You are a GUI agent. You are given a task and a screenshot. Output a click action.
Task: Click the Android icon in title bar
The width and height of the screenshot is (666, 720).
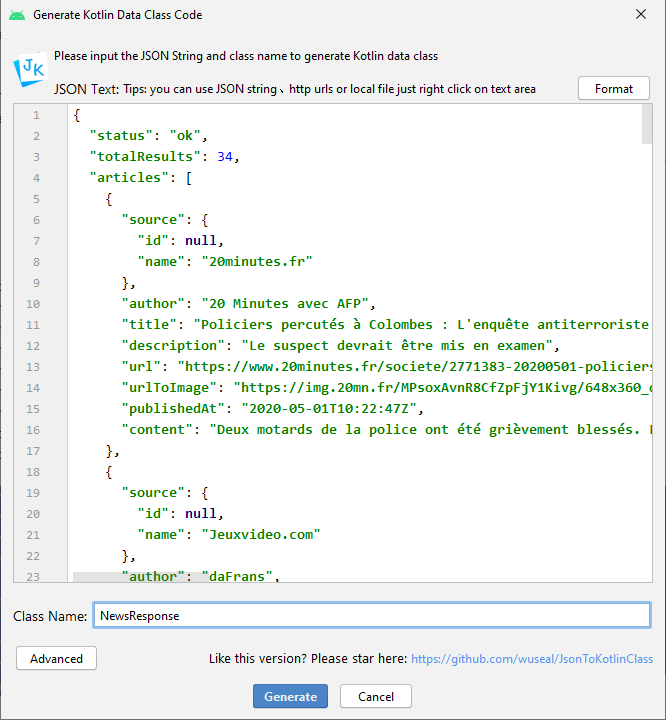point(17,15)
